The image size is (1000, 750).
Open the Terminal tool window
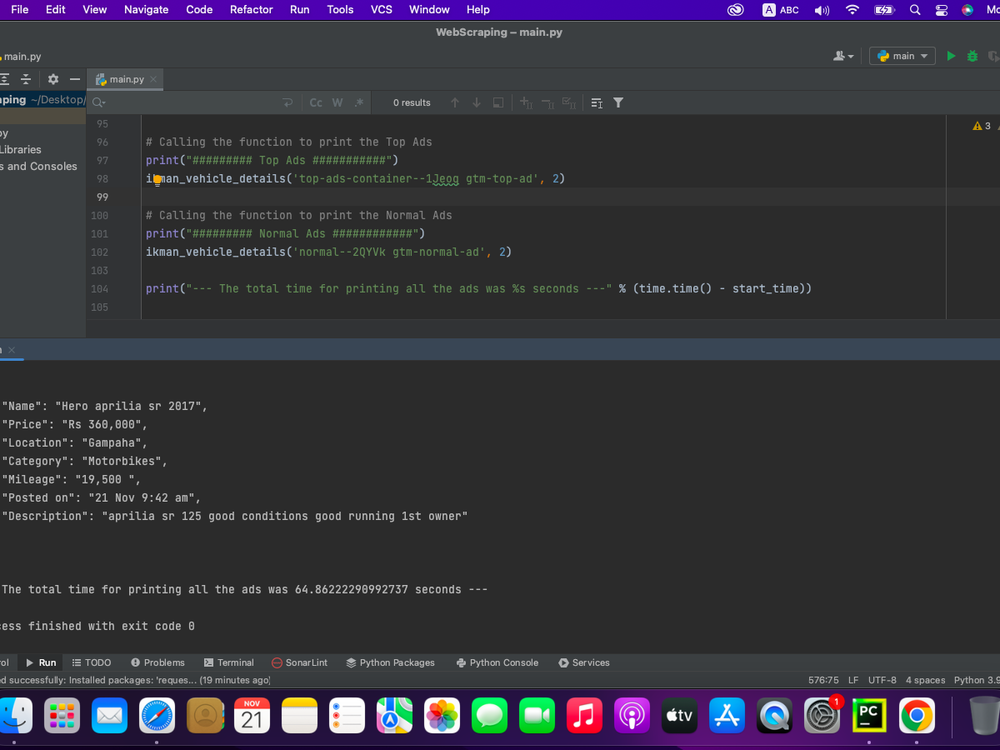click(229, 662)
